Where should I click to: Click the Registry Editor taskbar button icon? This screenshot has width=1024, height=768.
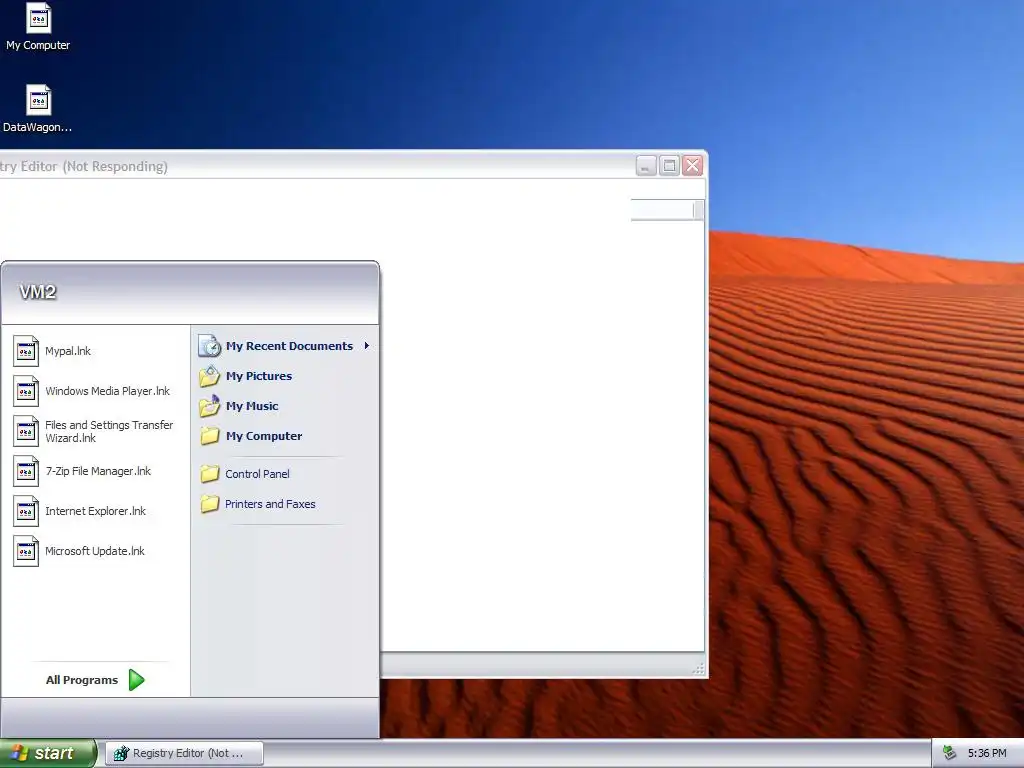coord(121,753)
